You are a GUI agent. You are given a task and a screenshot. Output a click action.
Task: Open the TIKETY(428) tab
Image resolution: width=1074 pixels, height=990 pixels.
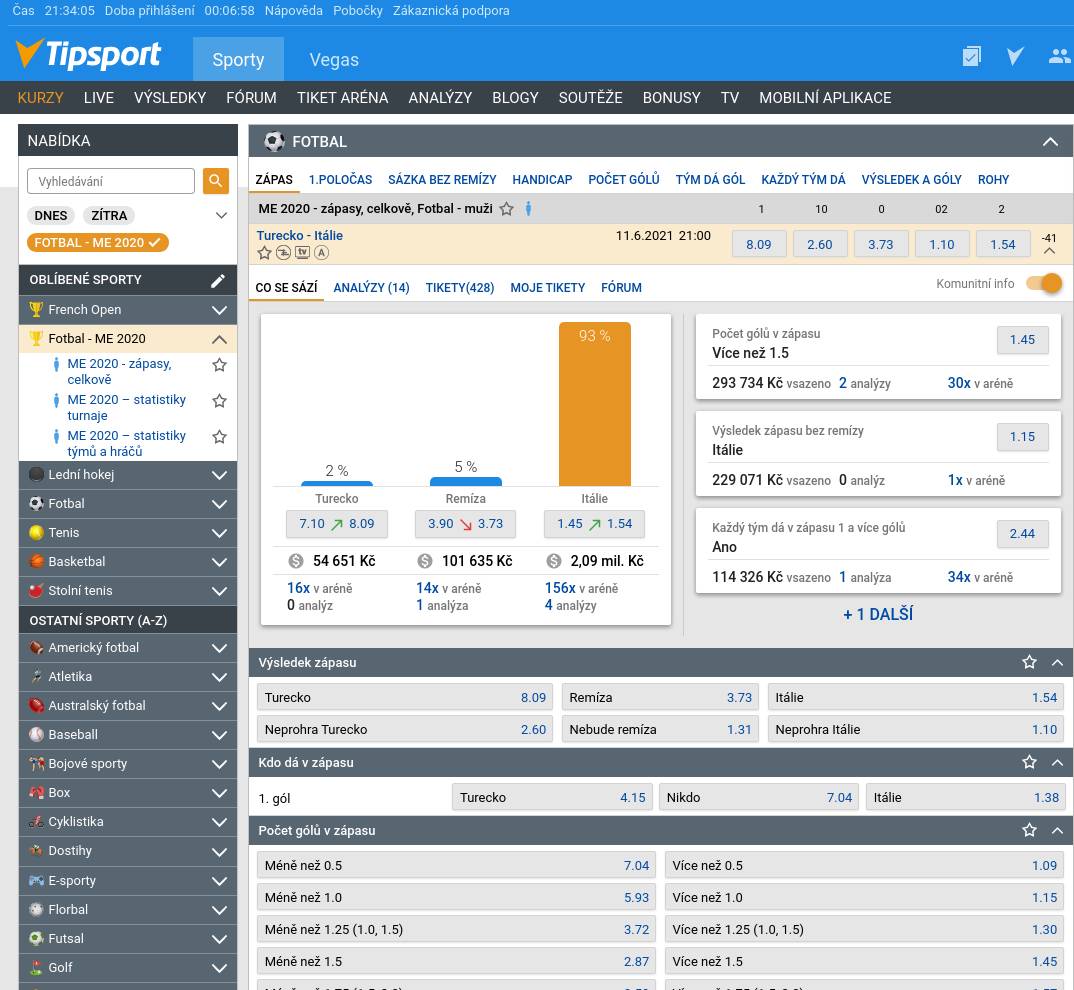[460, 288]
